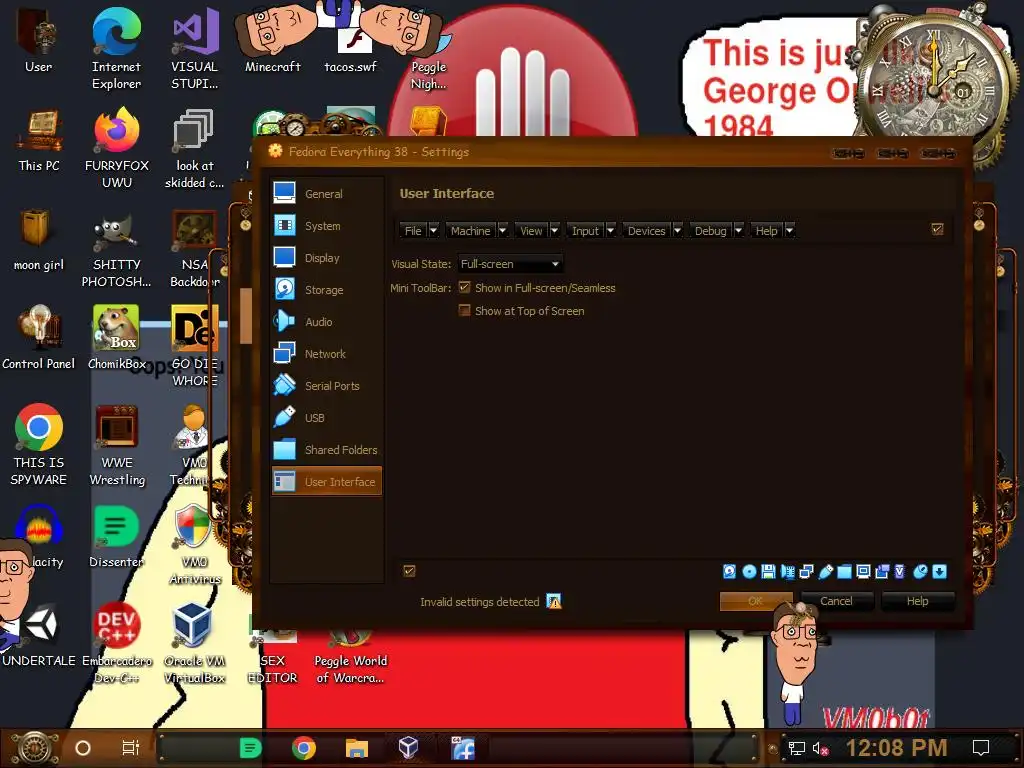Image resolution: width=1024 pixels, height=768 pixels.
Task: Open the Serial Ports settings category
Action: click(327, 386)
